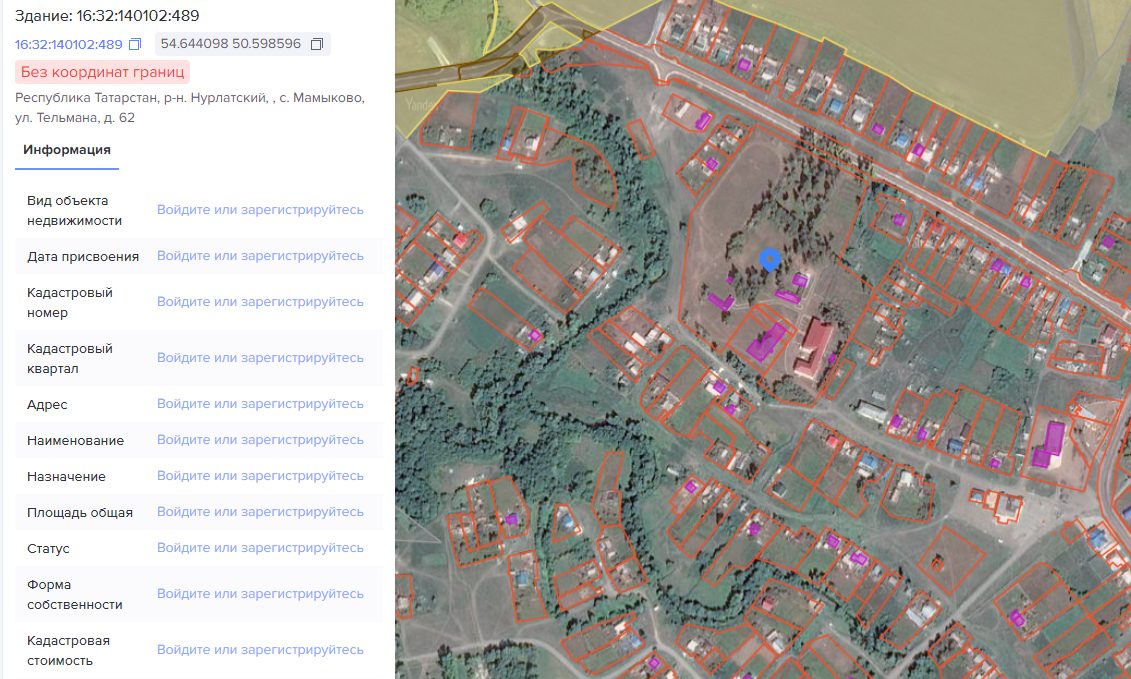
Task: Select the blue location marker on the map
Action: (770, 260)
